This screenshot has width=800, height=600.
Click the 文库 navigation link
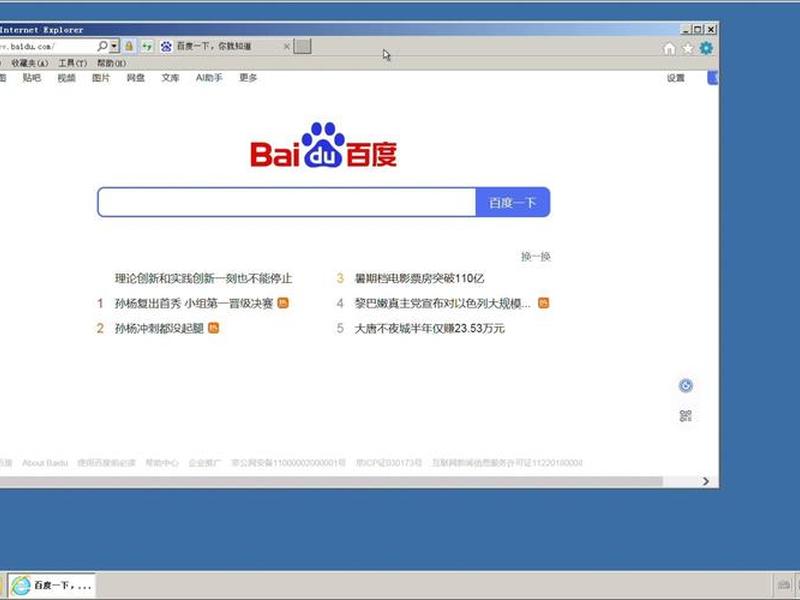tap(170, 78)
